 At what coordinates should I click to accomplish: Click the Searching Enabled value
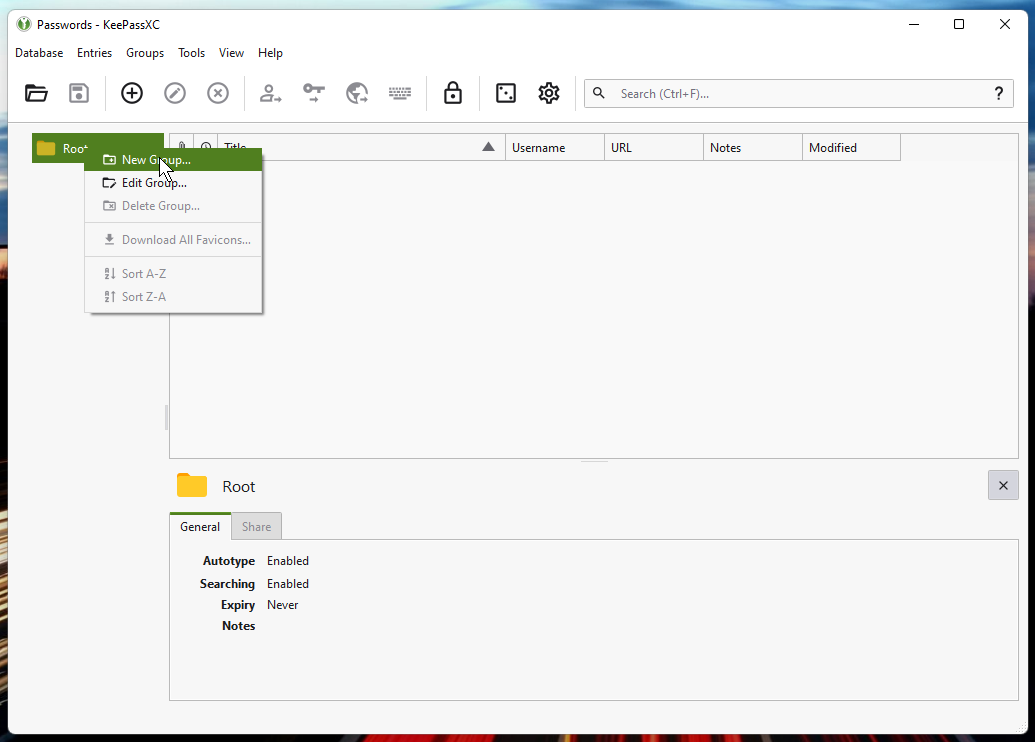pyautogui.click(x=288, y=584)
